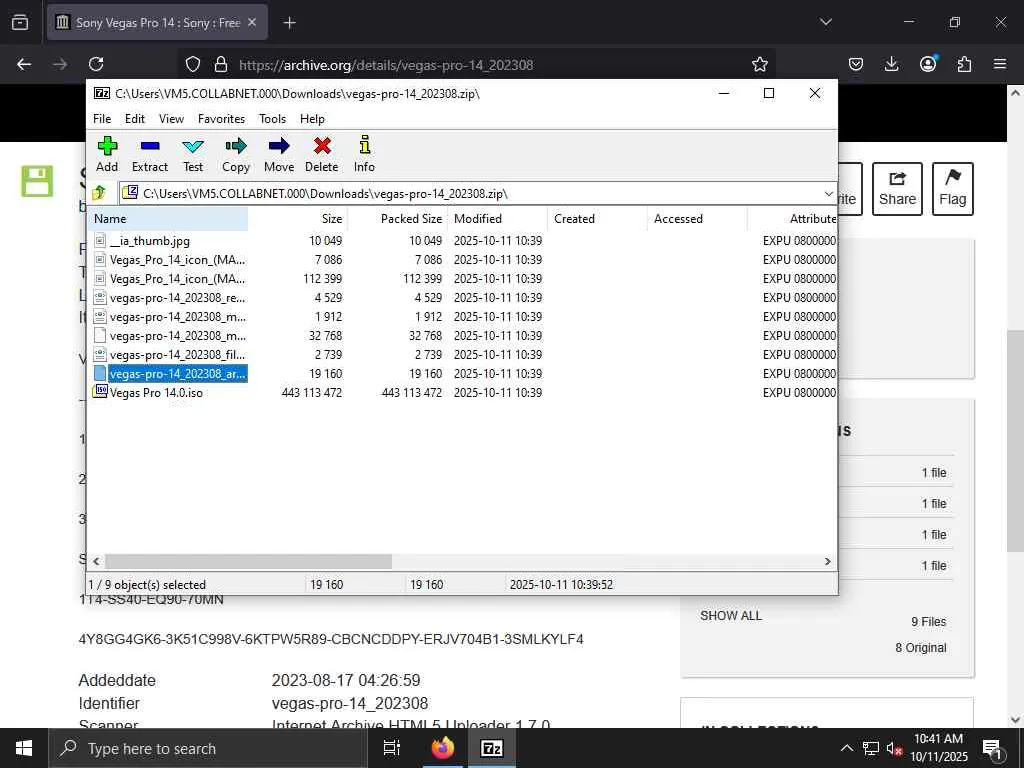Click the Share button on archive.org page

pos(897,189)
